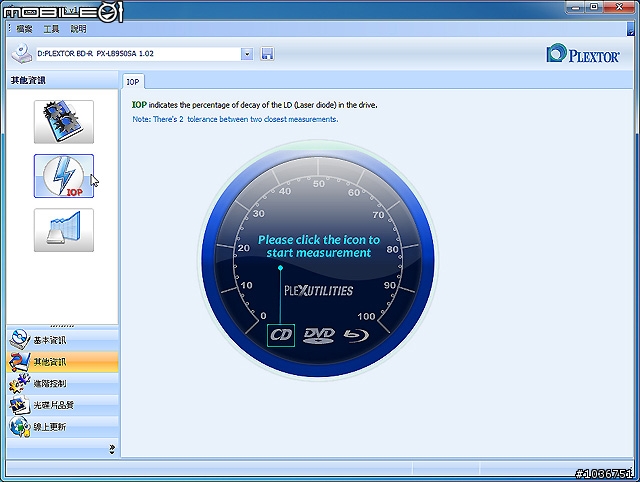Close the PlexUtilities window
The height and width of the screenshot is (482, 640).
(x=619, y=7)
